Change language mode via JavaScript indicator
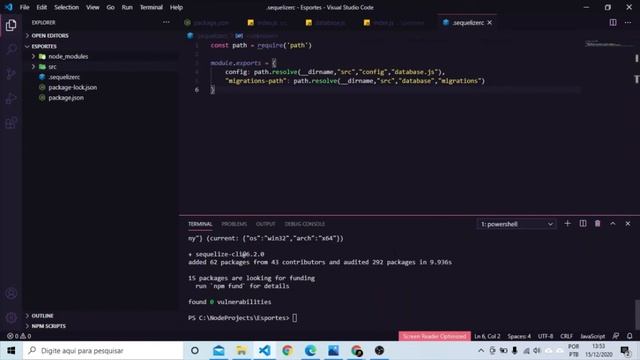 592,336
